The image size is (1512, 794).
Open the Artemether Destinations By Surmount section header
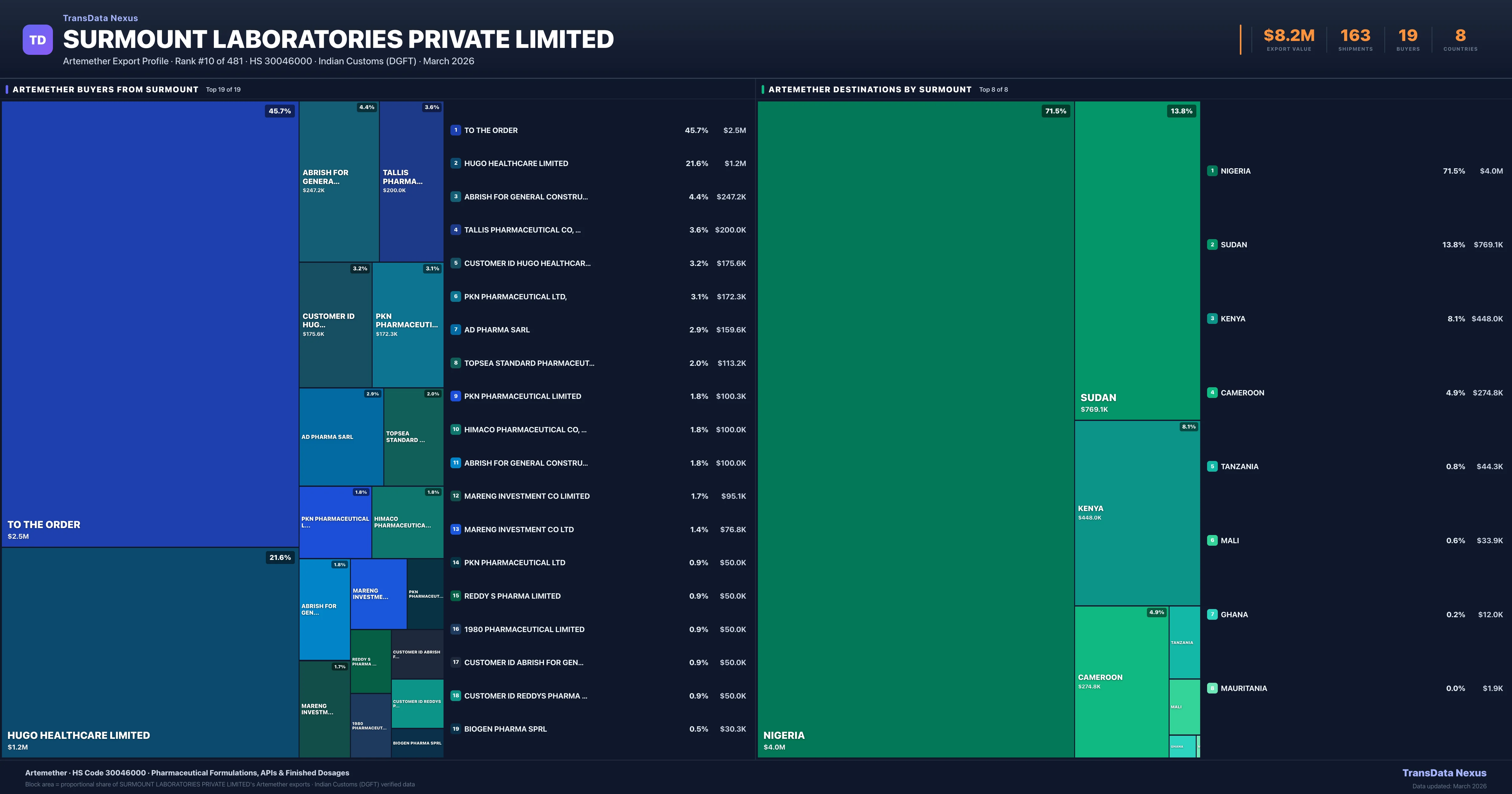point(869,89)
